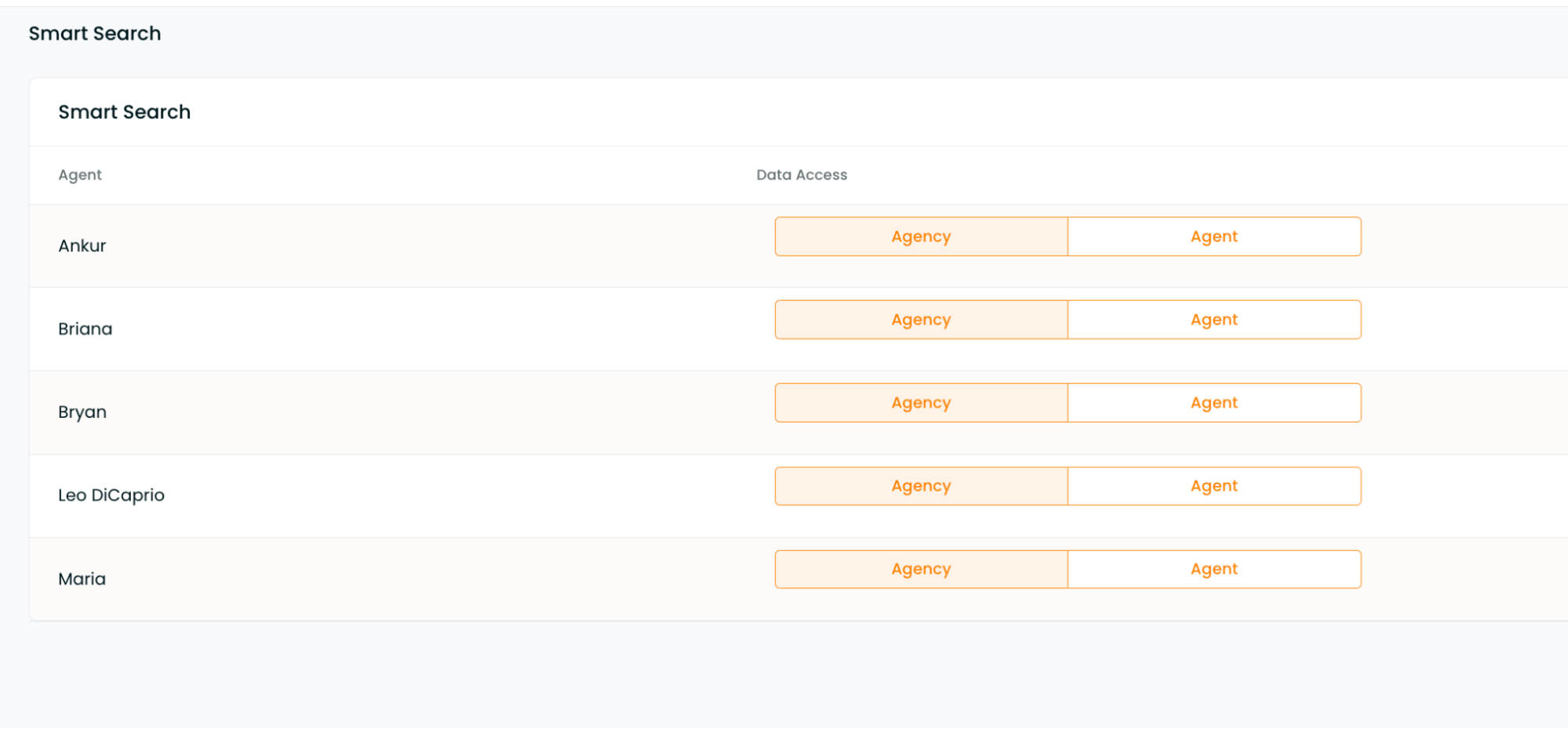This screenshot has height=729, width=1568.
Task: Click the Bryan agent name
Action: coord(82,412)
